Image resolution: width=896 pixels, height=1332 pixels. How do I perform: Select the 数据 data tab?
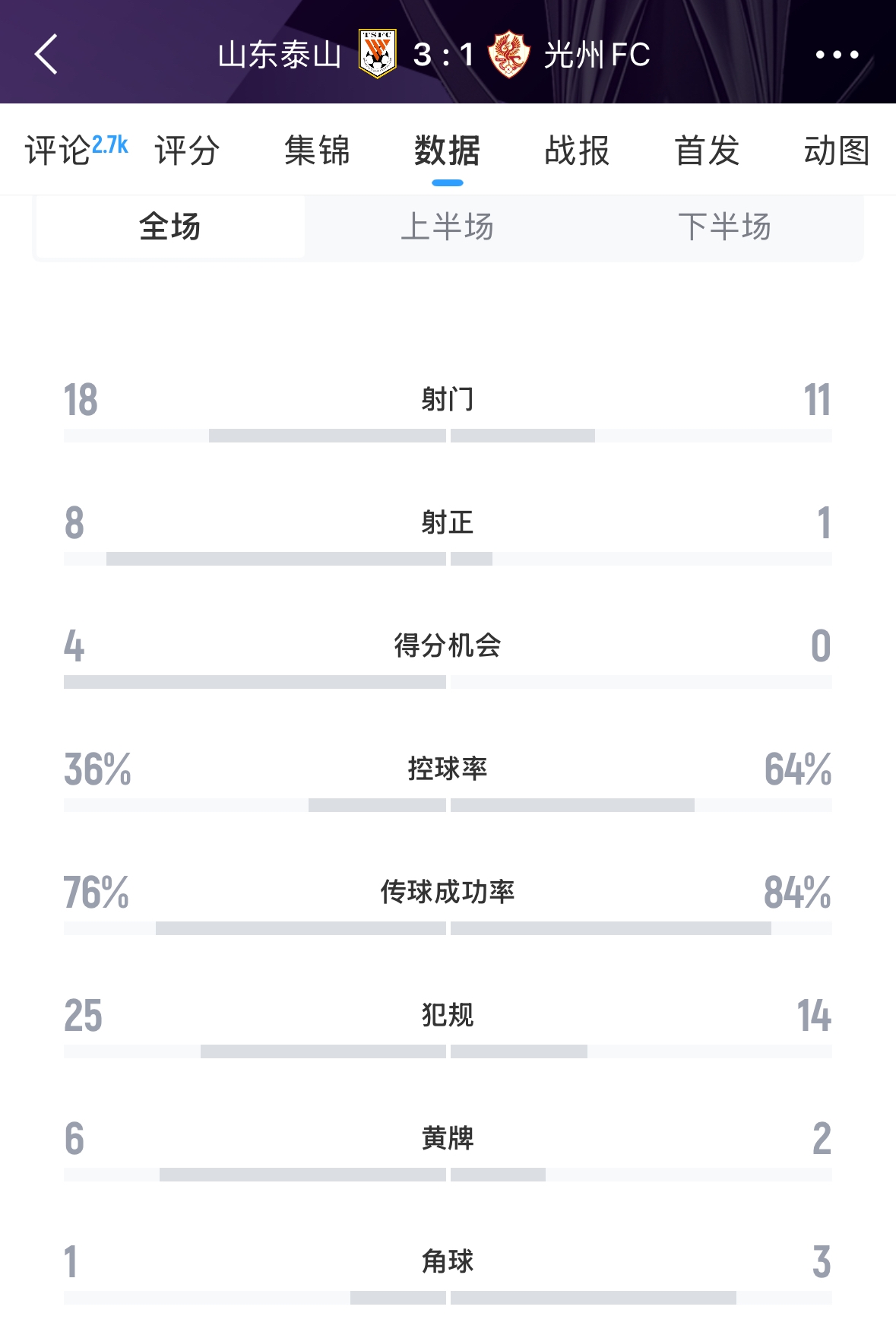coord(448,152)
